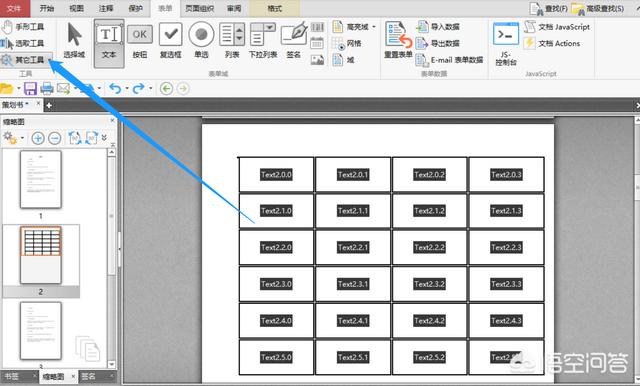Click 导出数据 export data
640x386 pixels.
click(438, 43)
